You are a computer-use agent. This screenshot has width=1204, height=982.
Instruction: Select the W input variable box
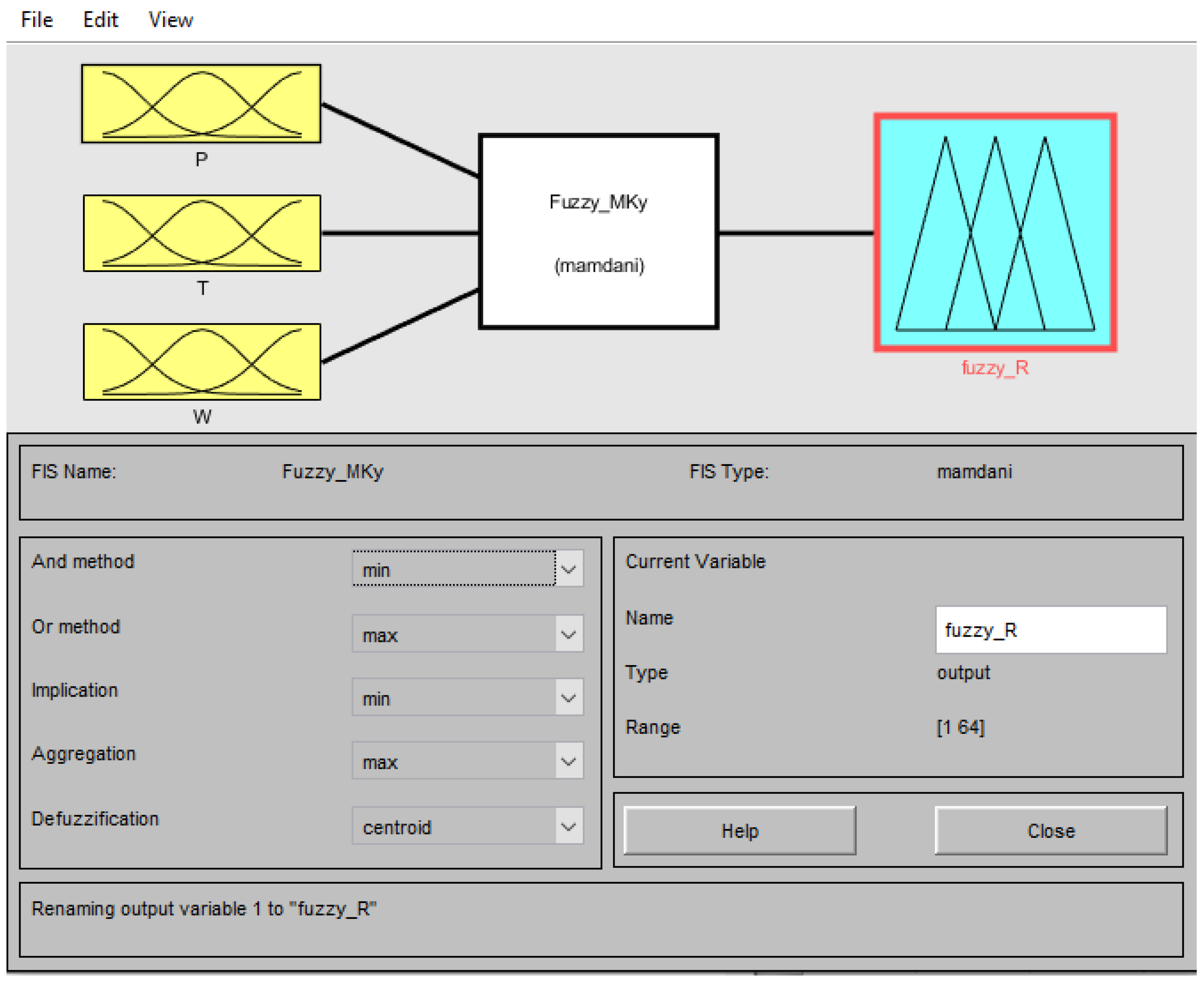(201, 361)
